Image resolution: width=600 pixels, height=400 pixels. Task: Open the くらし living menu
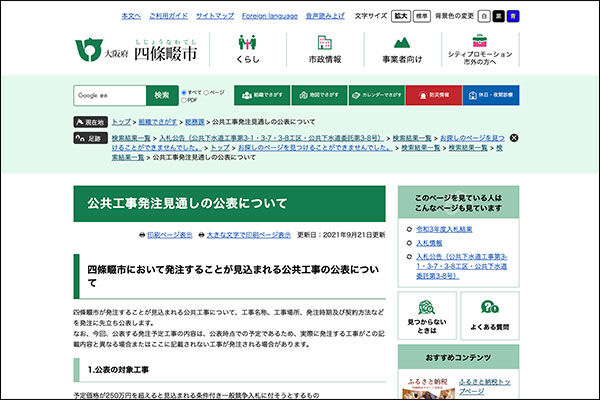coord(248,50)
